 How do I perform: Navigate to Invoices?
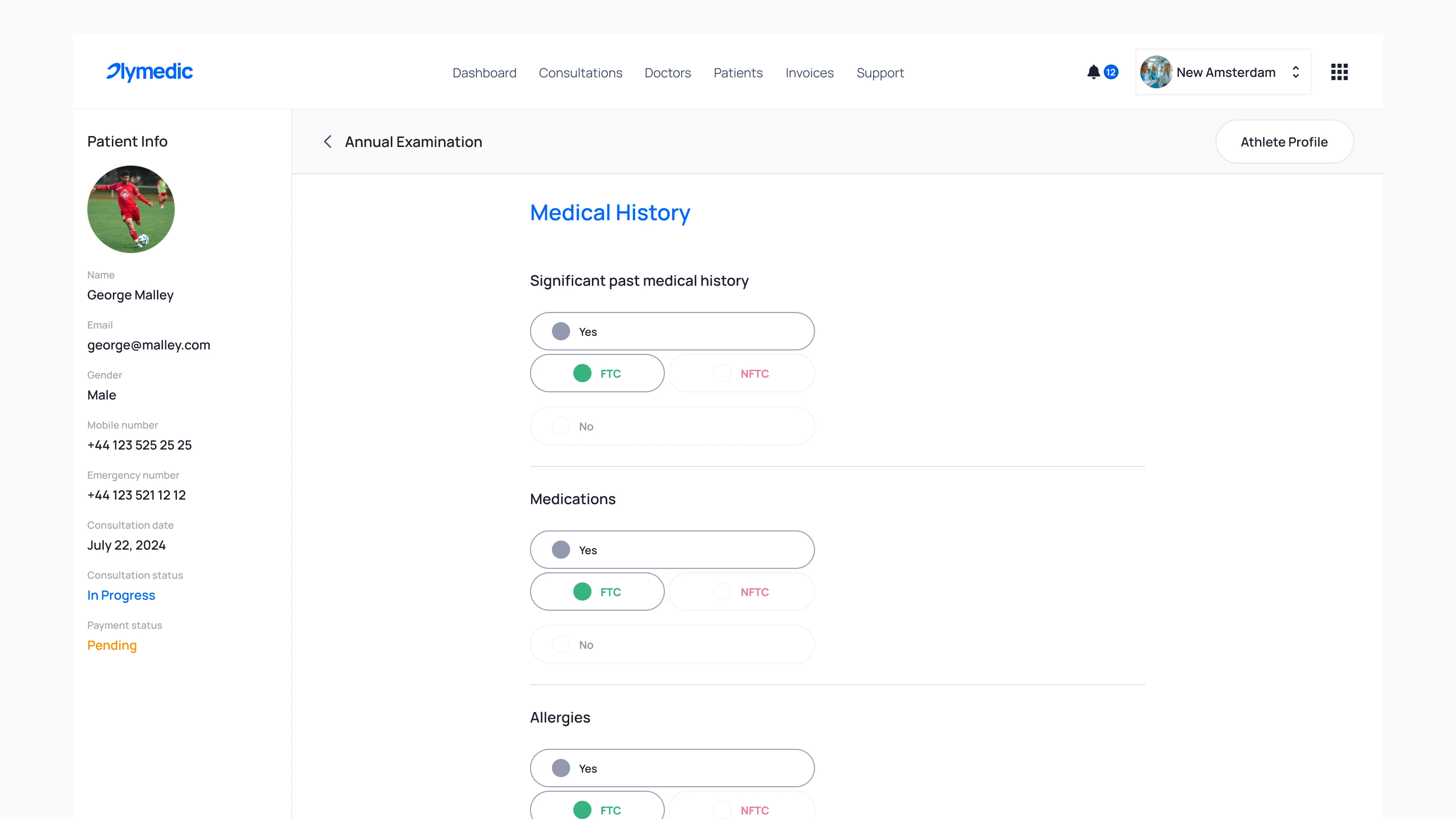click(x=809, y=73)
